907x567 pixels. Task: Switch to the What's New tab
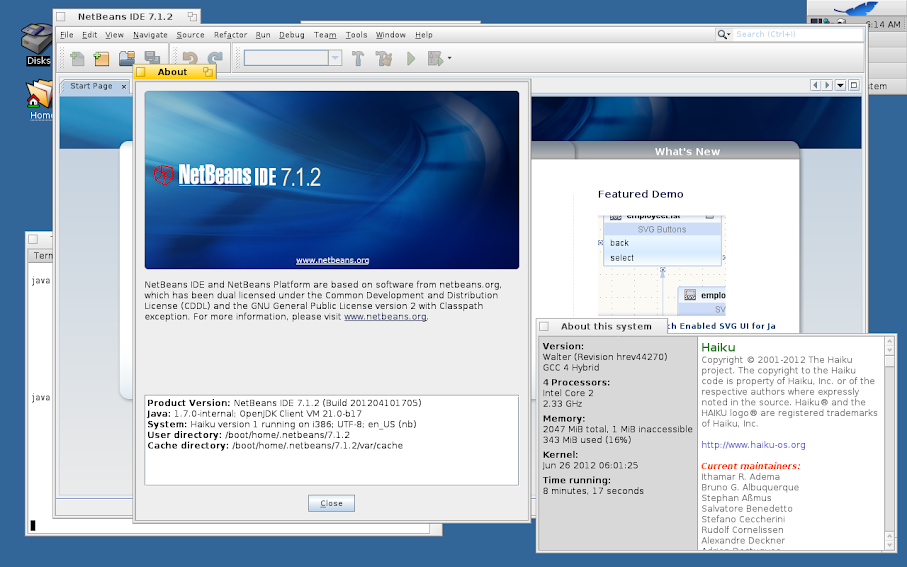click(687, 152)
